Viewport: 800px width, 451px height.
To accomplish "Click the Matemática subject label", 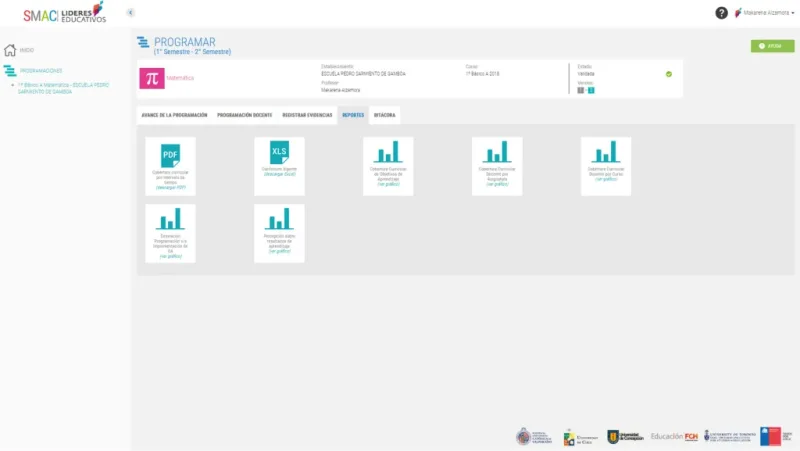I will coord(180,78).
